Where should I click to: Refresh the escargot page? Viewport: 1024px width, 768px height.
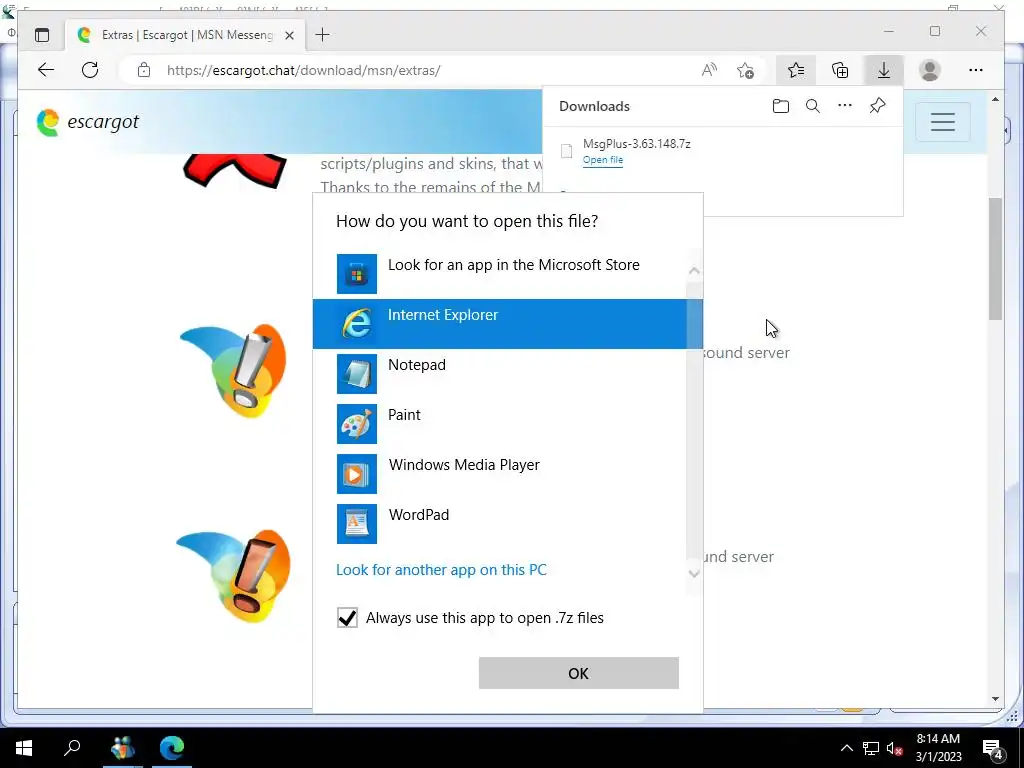(90, 70)
